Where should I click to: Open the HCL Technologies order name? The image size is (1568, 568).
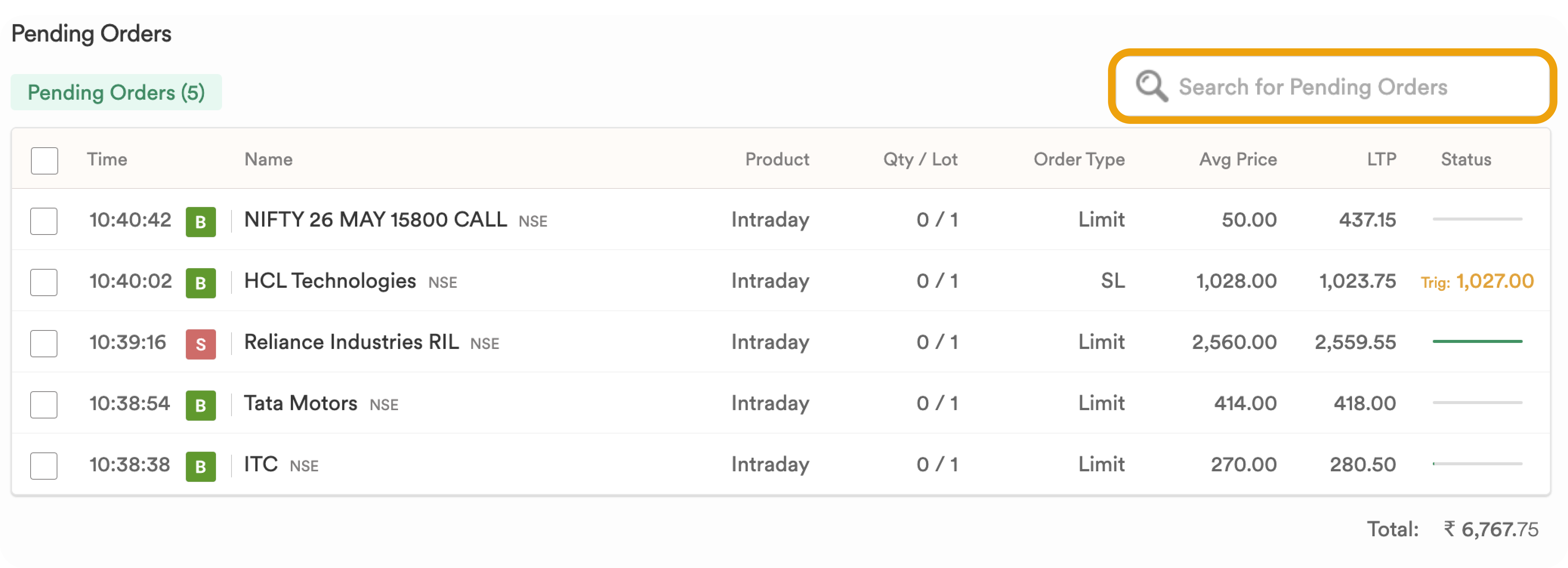coord(330,281)
